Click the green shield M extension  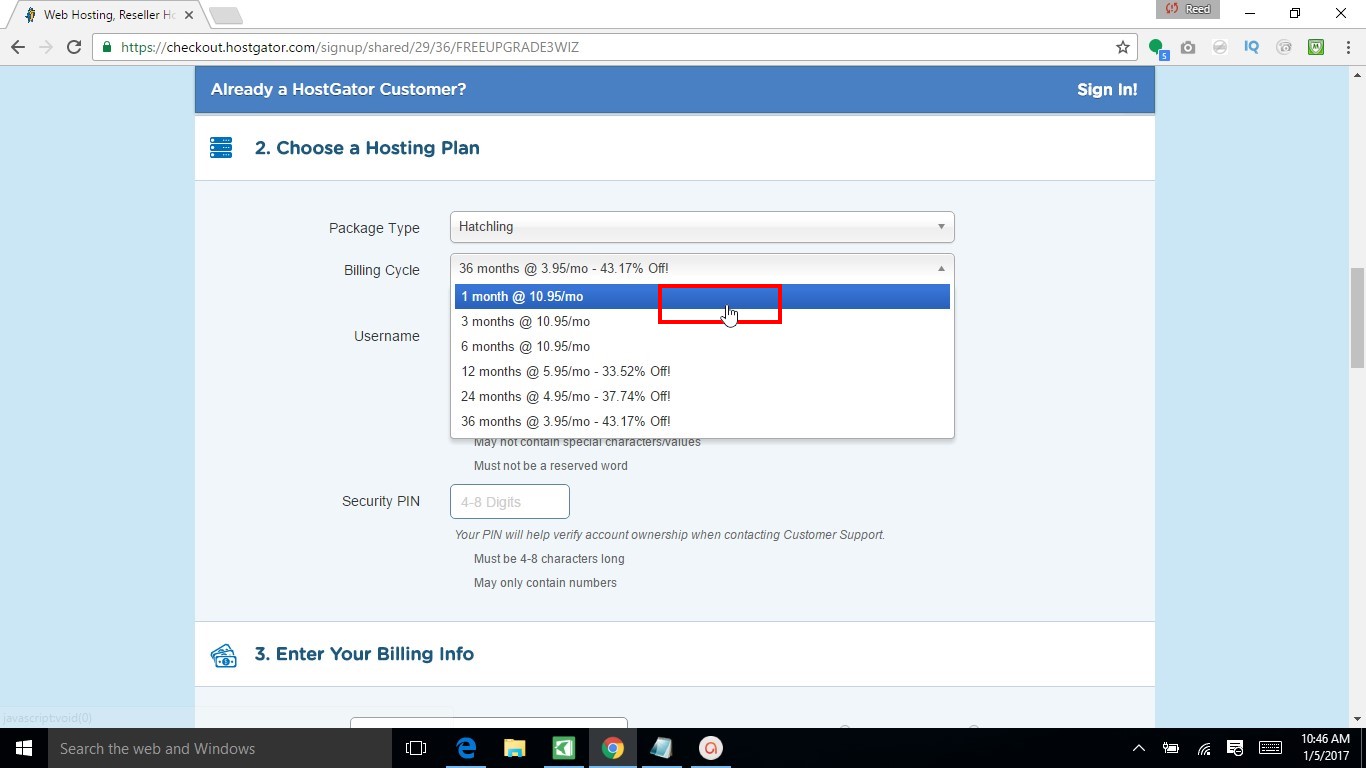pos(1316,47)
